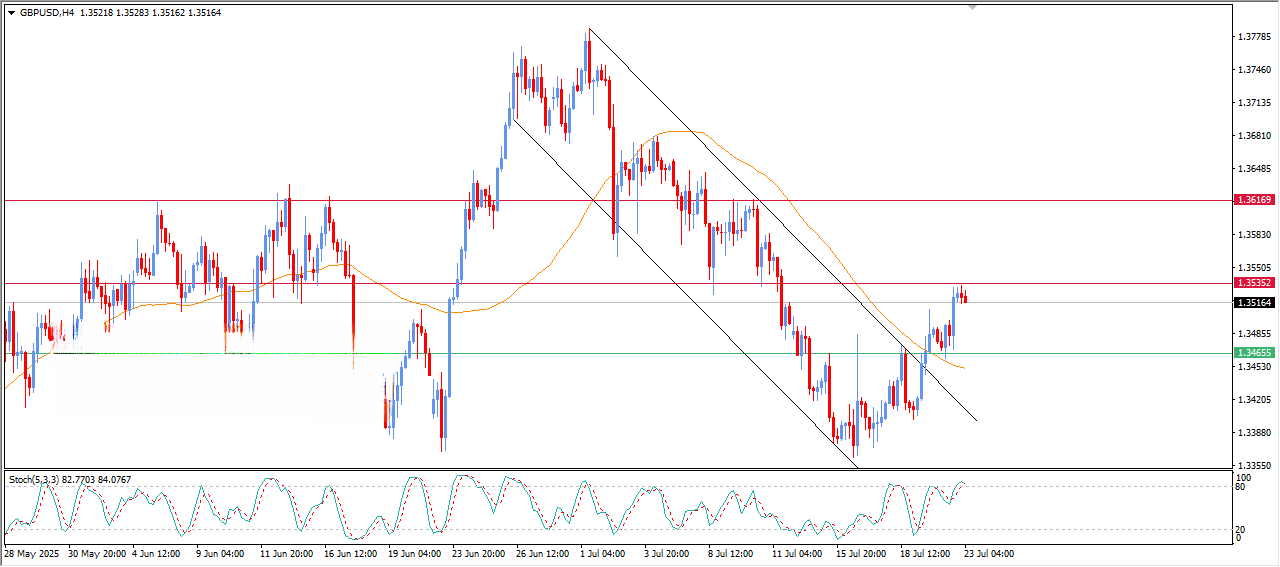The image size is (1280, 567).
Task: Select the red 1.35352 price label
Action: [1254, 283]
